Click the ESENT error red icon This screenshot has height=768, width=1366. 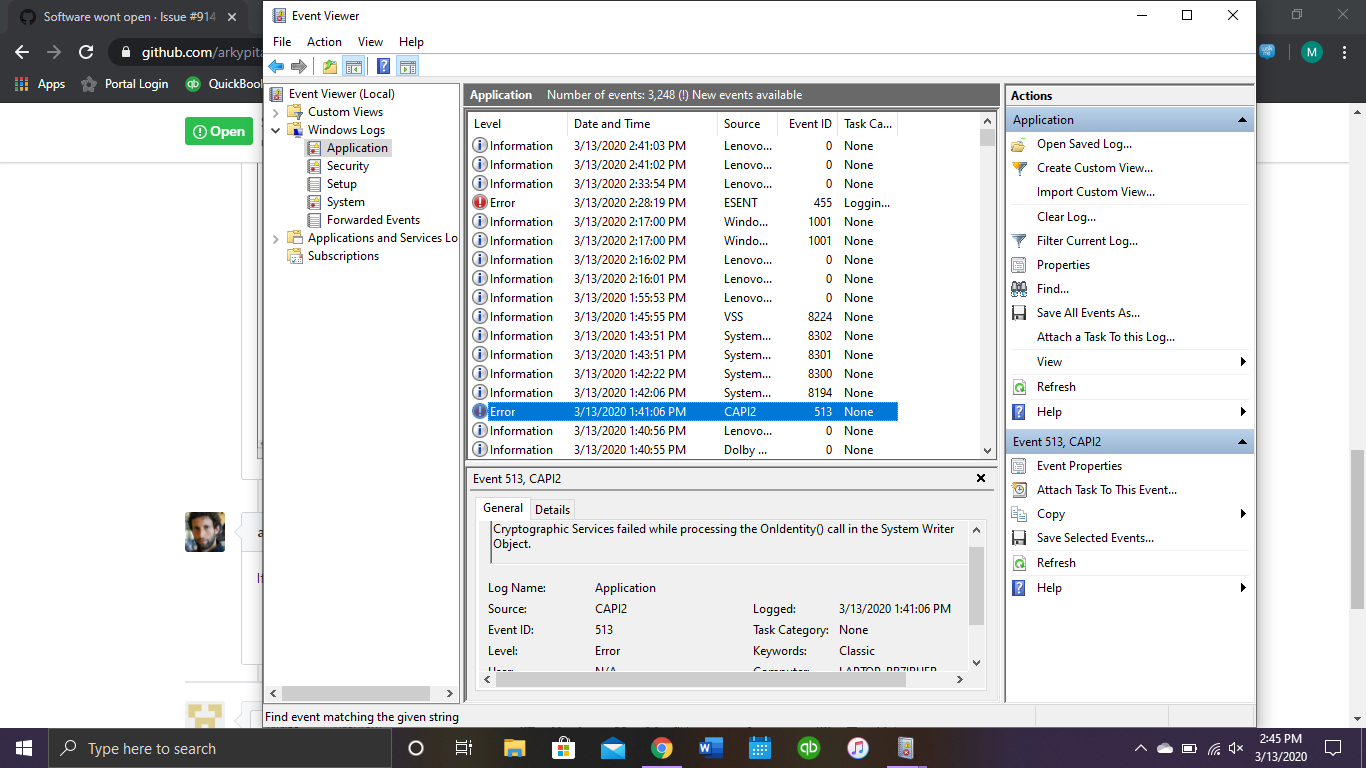[x=480, y=203]
